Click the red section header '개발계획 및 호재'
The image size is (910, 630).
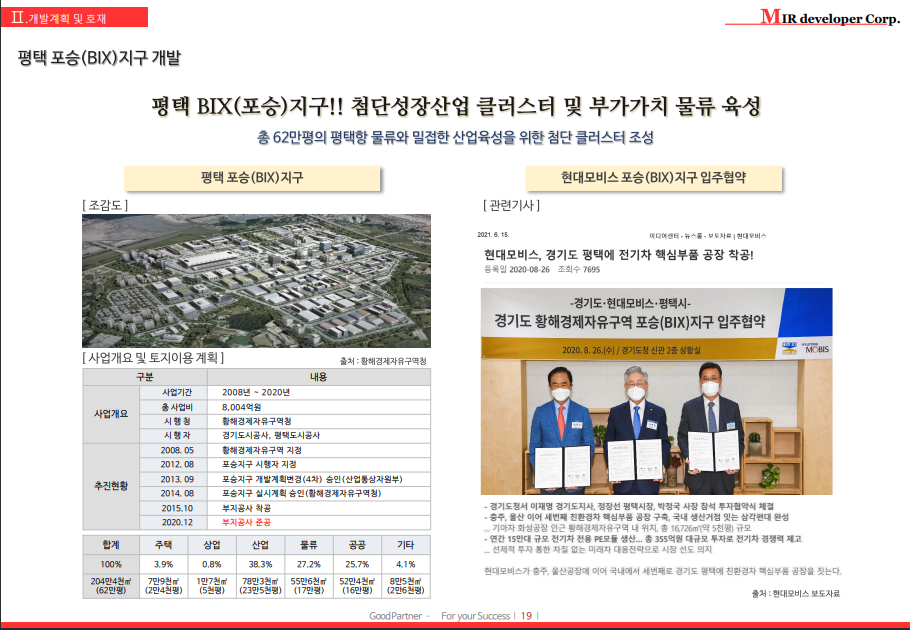point(74,17)
